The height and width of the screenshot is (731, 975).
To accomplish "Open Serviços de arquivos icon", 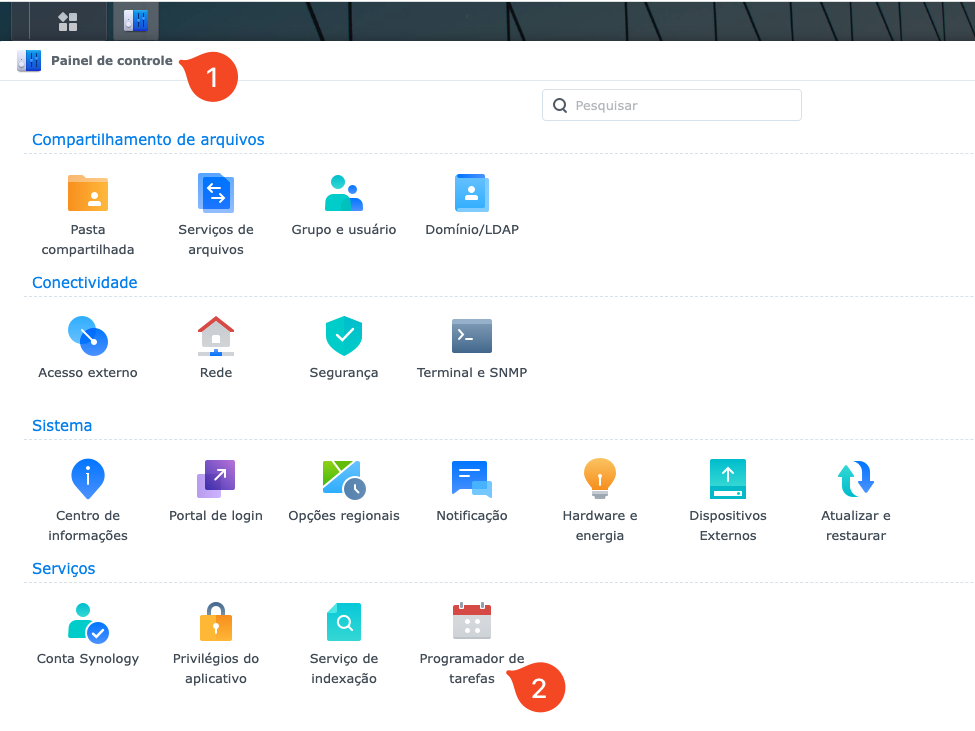I will tap(216, 193).
